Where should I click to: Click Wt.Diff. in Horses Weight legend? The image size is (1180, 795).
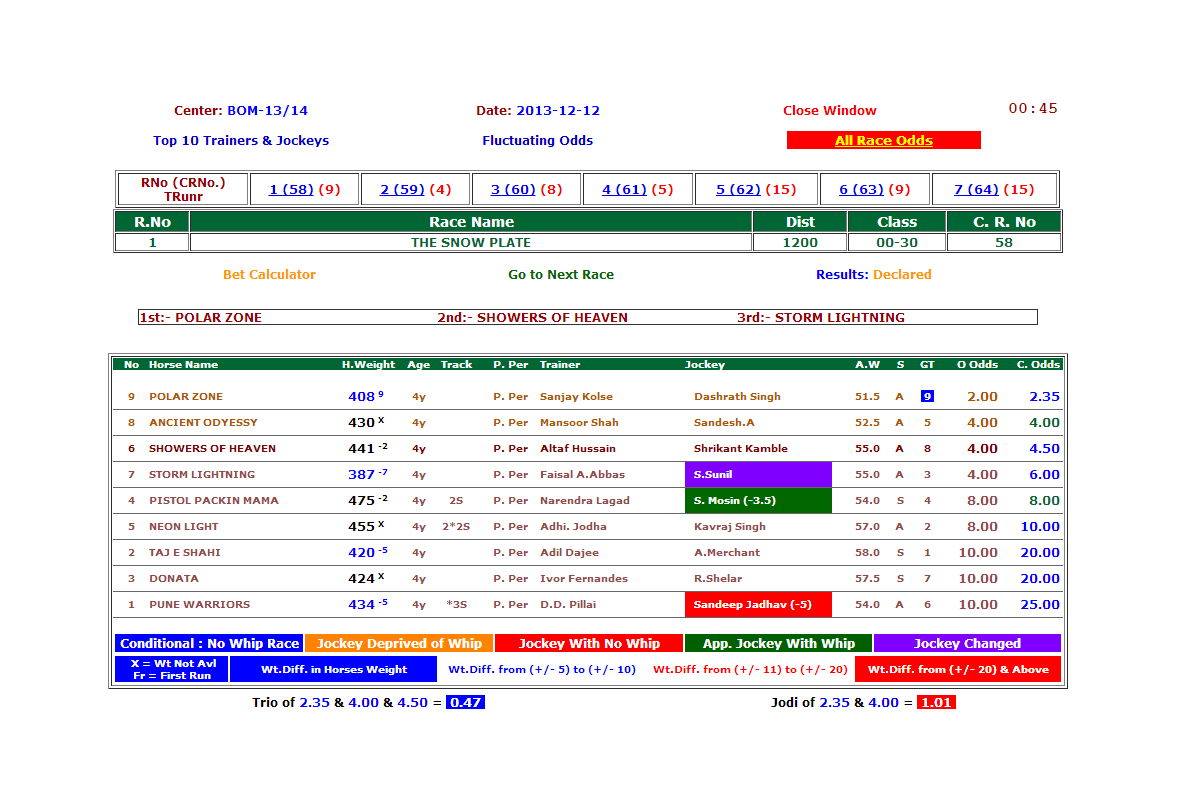(x=333, y=669)
